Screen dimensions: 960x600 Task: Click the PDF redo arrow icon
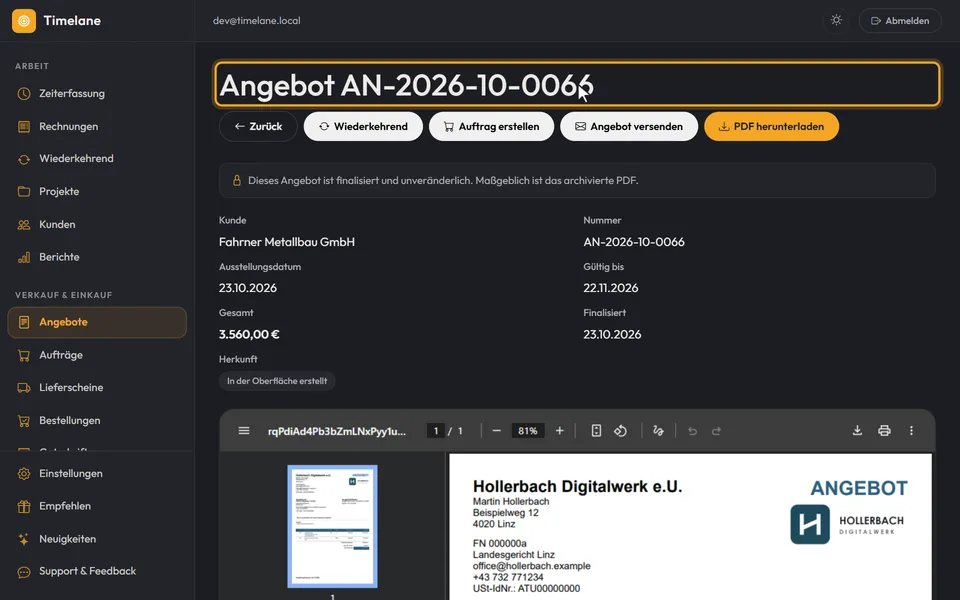coord(716,431)
